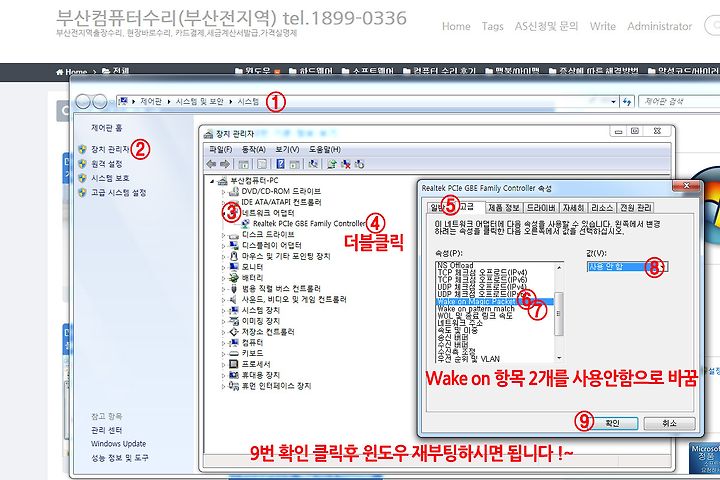The height and width of the screenshot is (480, 720).
Task: Click the property list scroll-down arrow
Action: [559, 358]
